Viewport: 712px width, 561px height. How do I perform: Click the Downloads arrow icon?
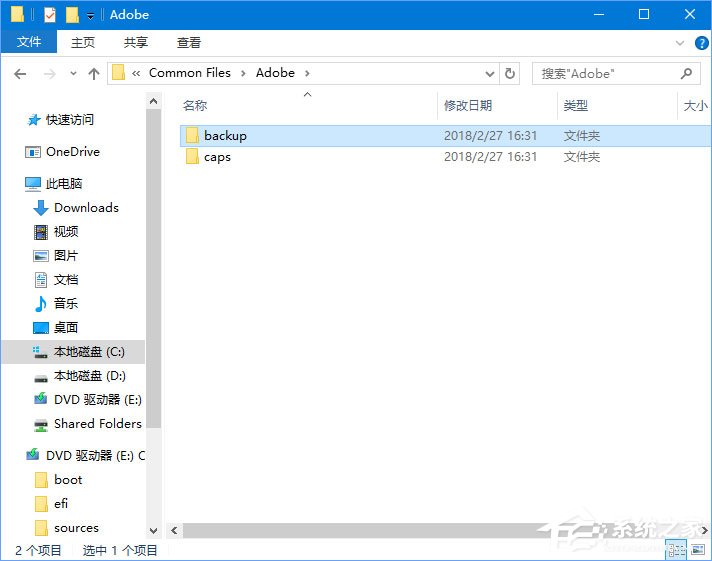coord(41,208)
